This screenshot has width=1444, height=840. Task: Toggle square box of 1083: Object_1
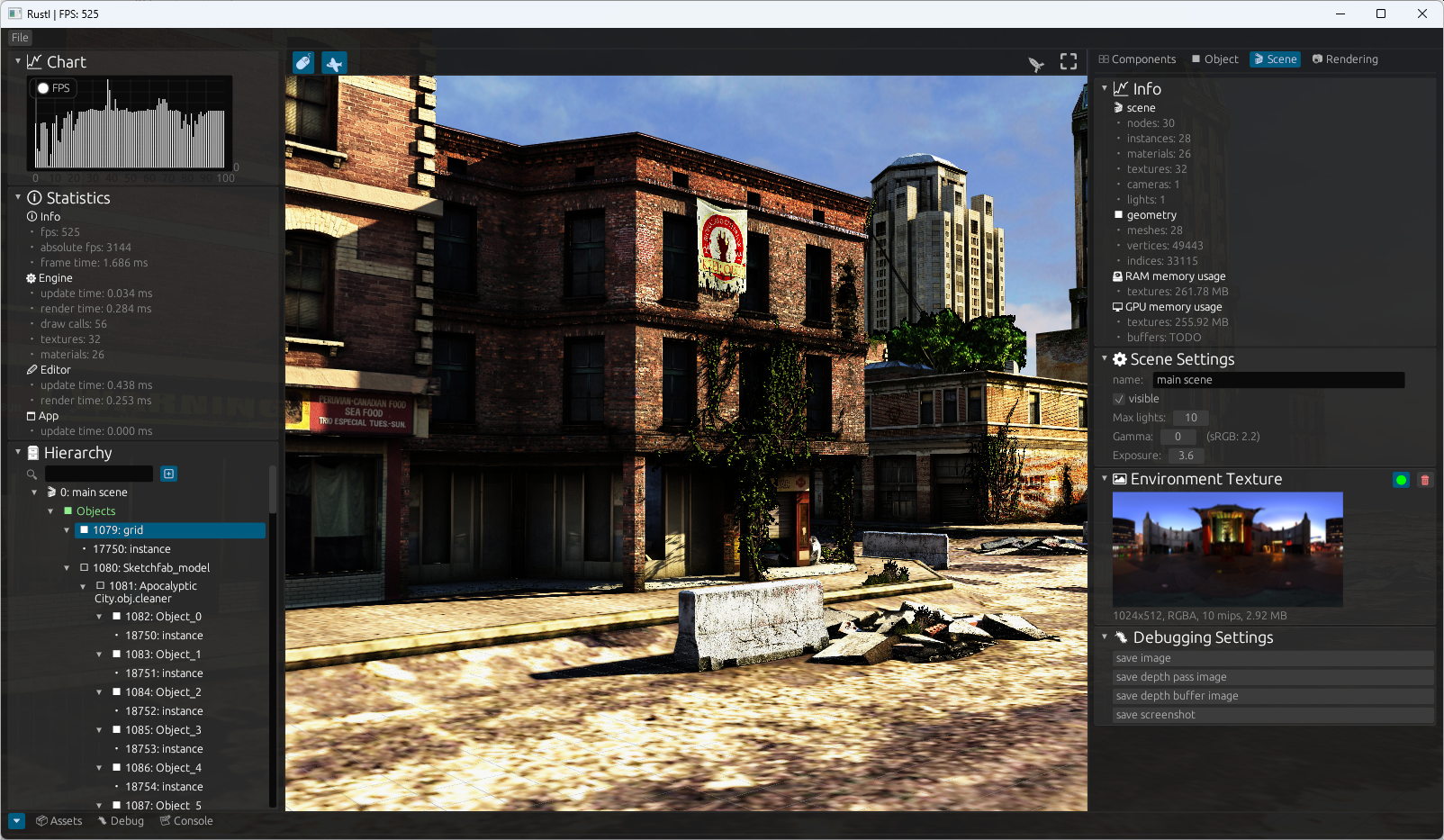point(117,655)
